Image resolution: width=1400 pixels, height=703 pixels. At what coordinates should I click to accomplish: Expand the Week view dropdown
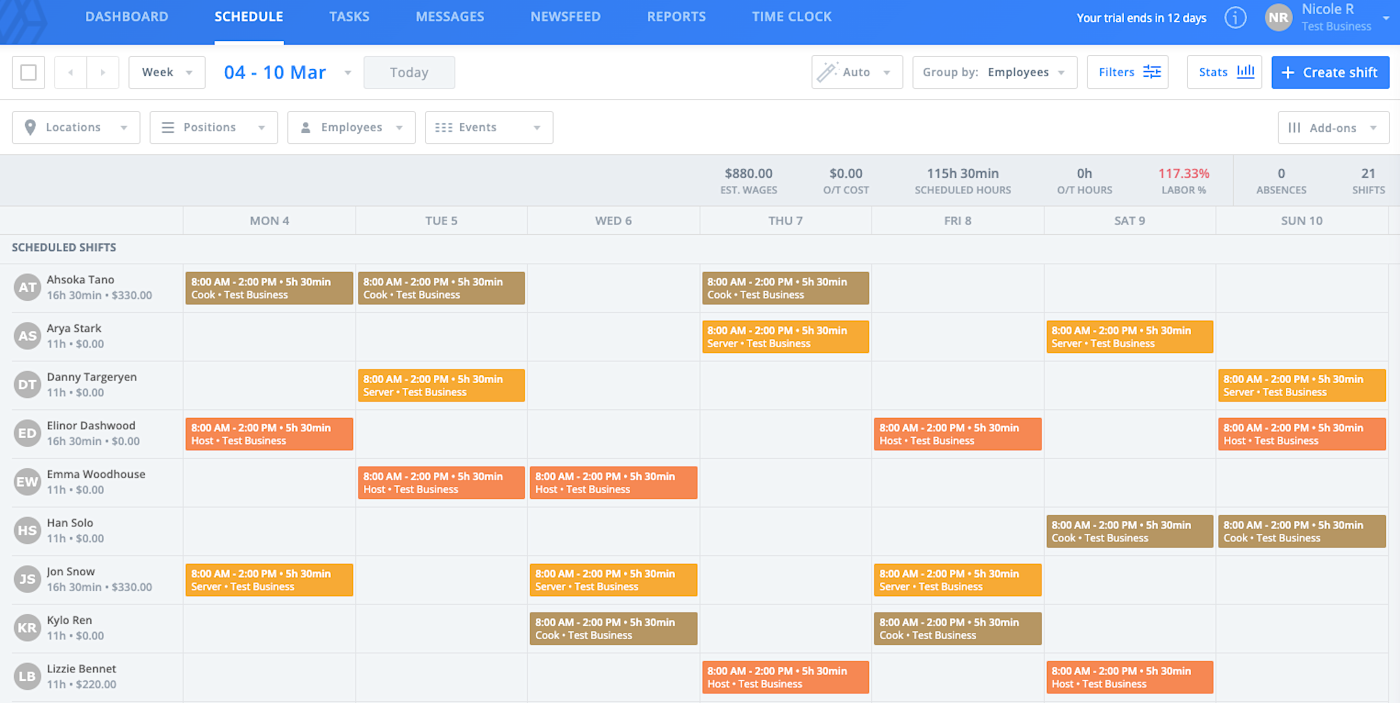coord(167,72)
